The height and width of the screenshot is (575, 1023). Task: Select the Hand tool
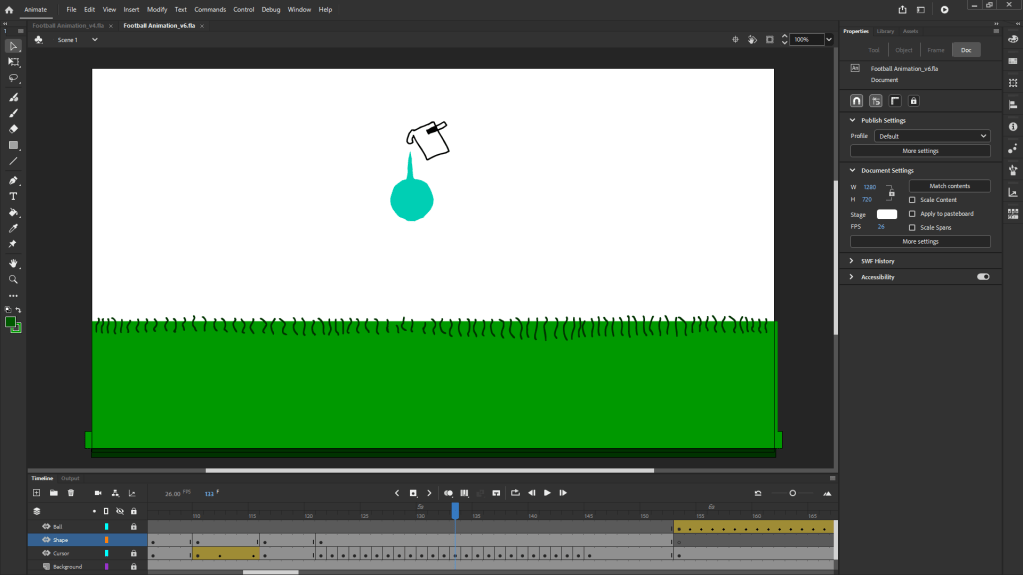(x=13, y=263)
